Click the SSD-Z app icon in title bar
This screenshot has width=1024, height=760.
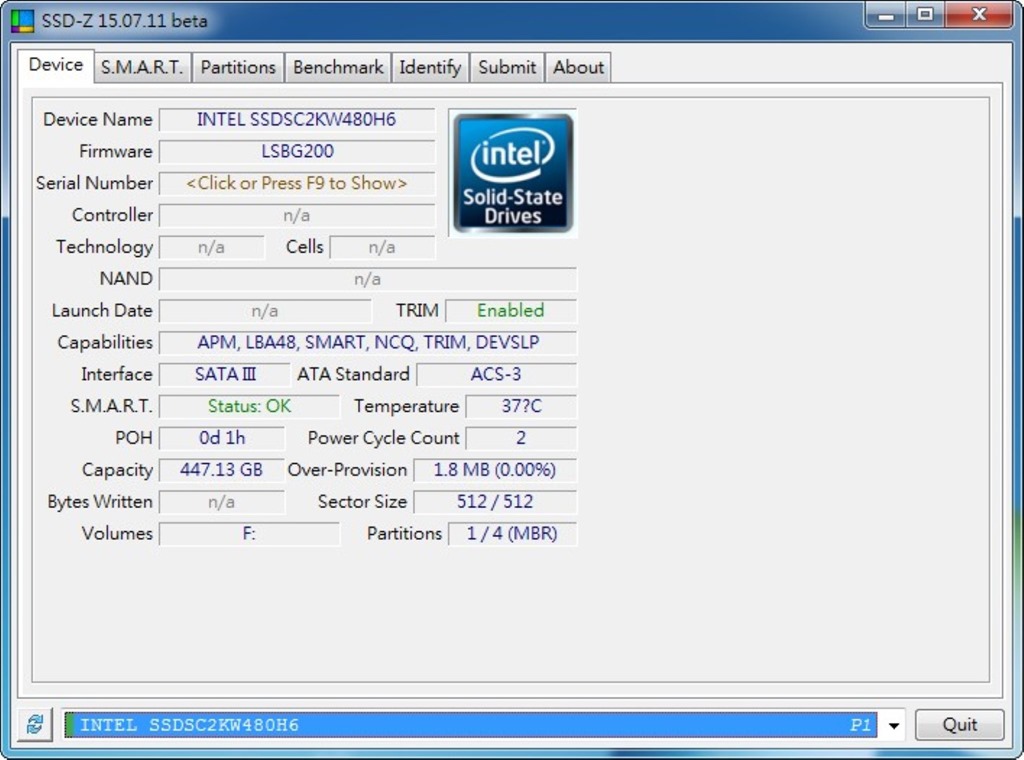[22, 20]
